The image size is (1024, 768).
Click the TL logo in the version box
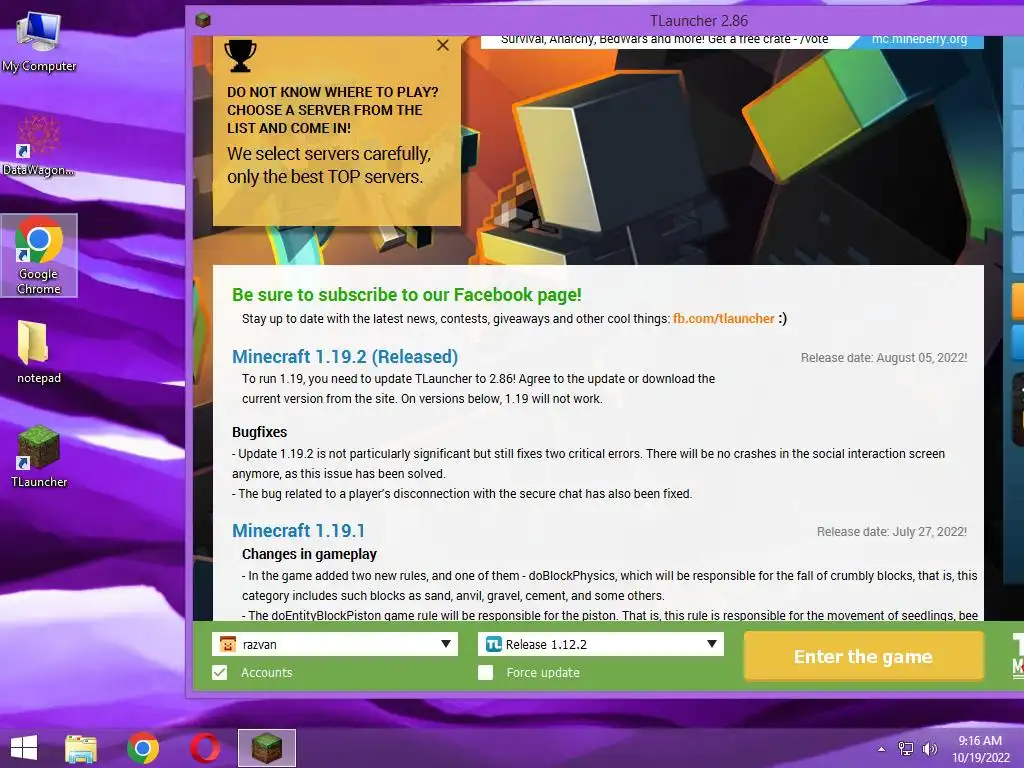(494, 644)
